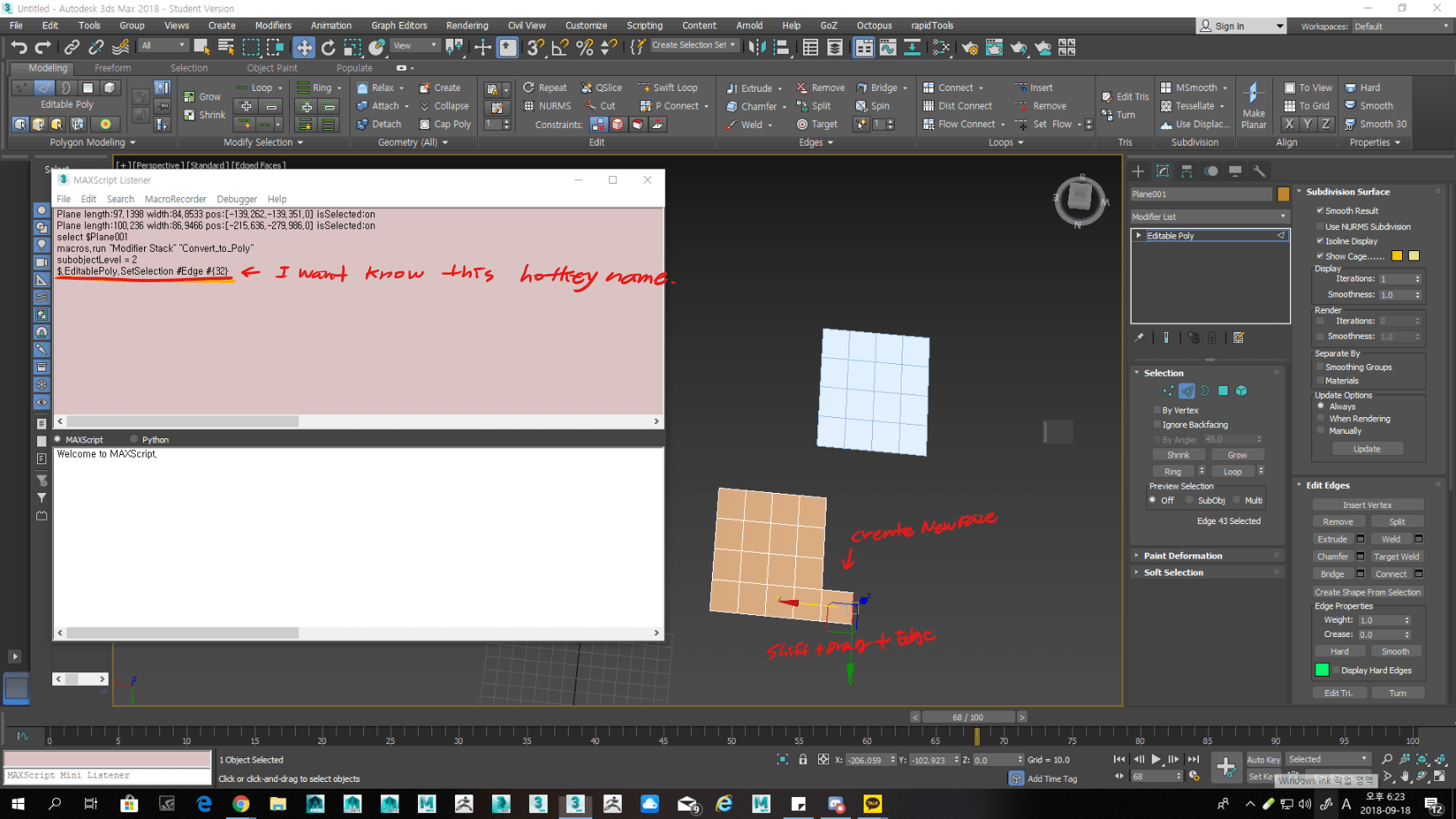Image resolution: width=1456 pixels, height=819 pixels.
Task: Click QSlice in the ribbon Edit group
Action: pos(601,88)
